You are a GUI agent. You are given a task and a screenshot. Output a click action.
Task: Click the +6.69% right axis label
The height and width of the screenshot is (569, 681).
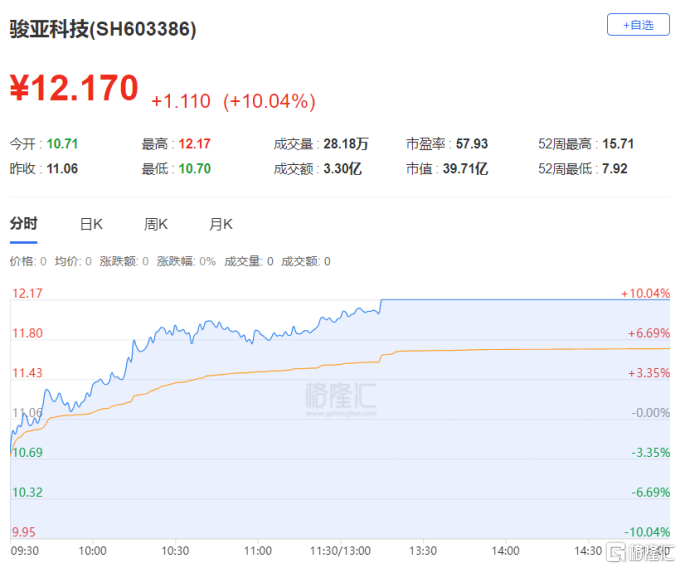(x=649, y=333)
